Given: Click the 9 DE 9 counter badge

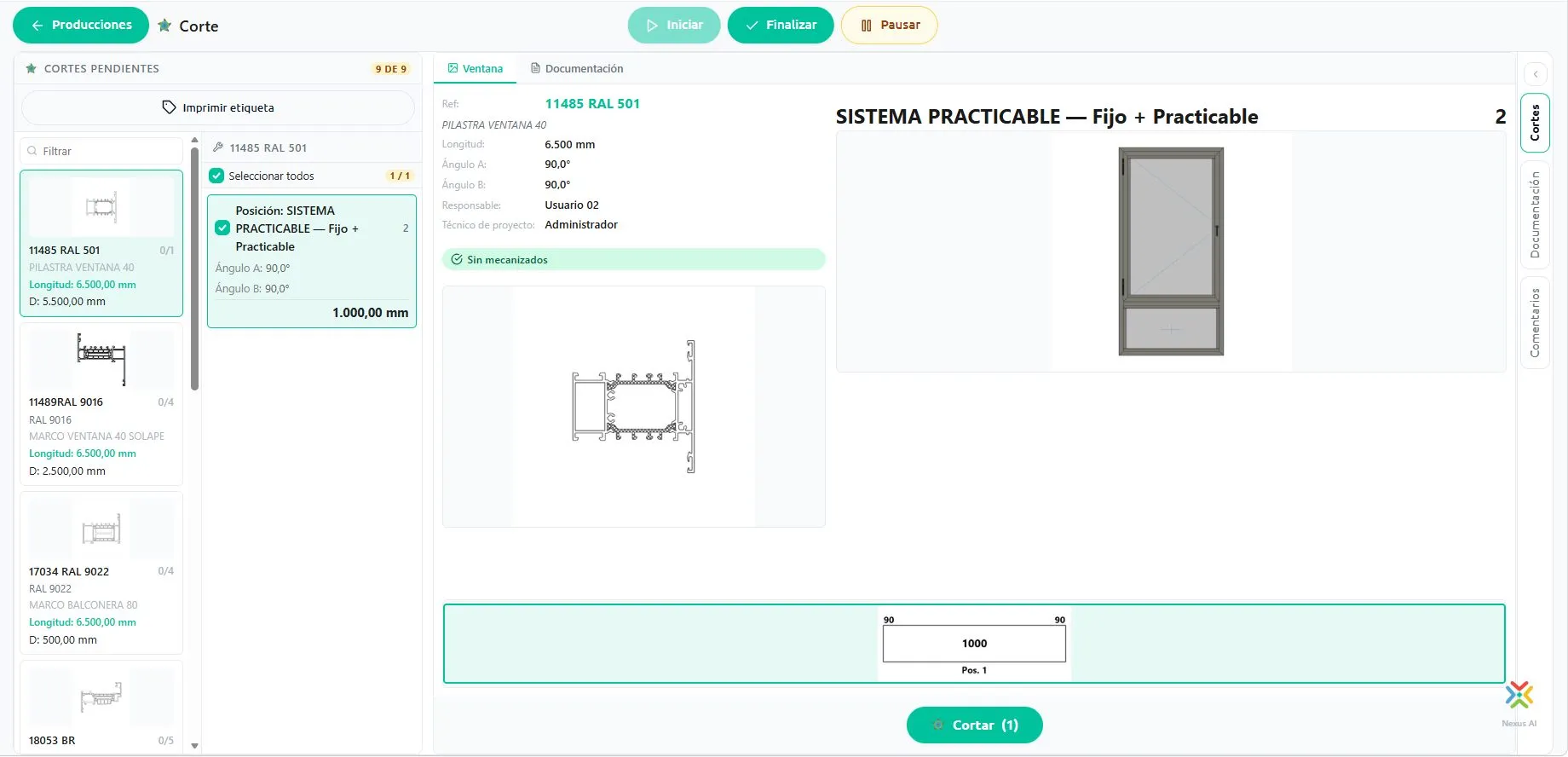Looking at the screenshot, I should (391, 69).
